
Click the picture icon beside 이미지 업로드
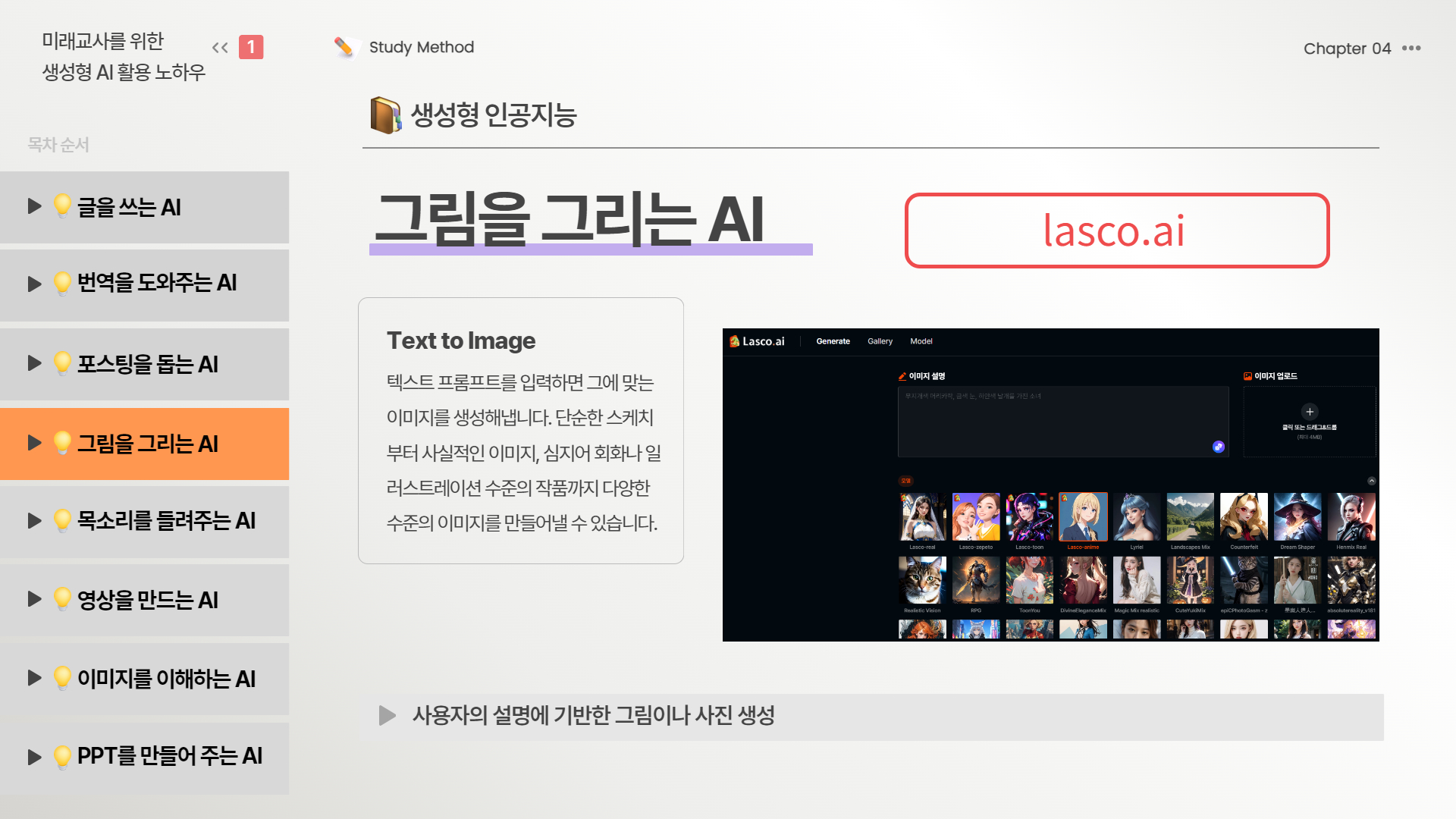[x=1247, y=376]
